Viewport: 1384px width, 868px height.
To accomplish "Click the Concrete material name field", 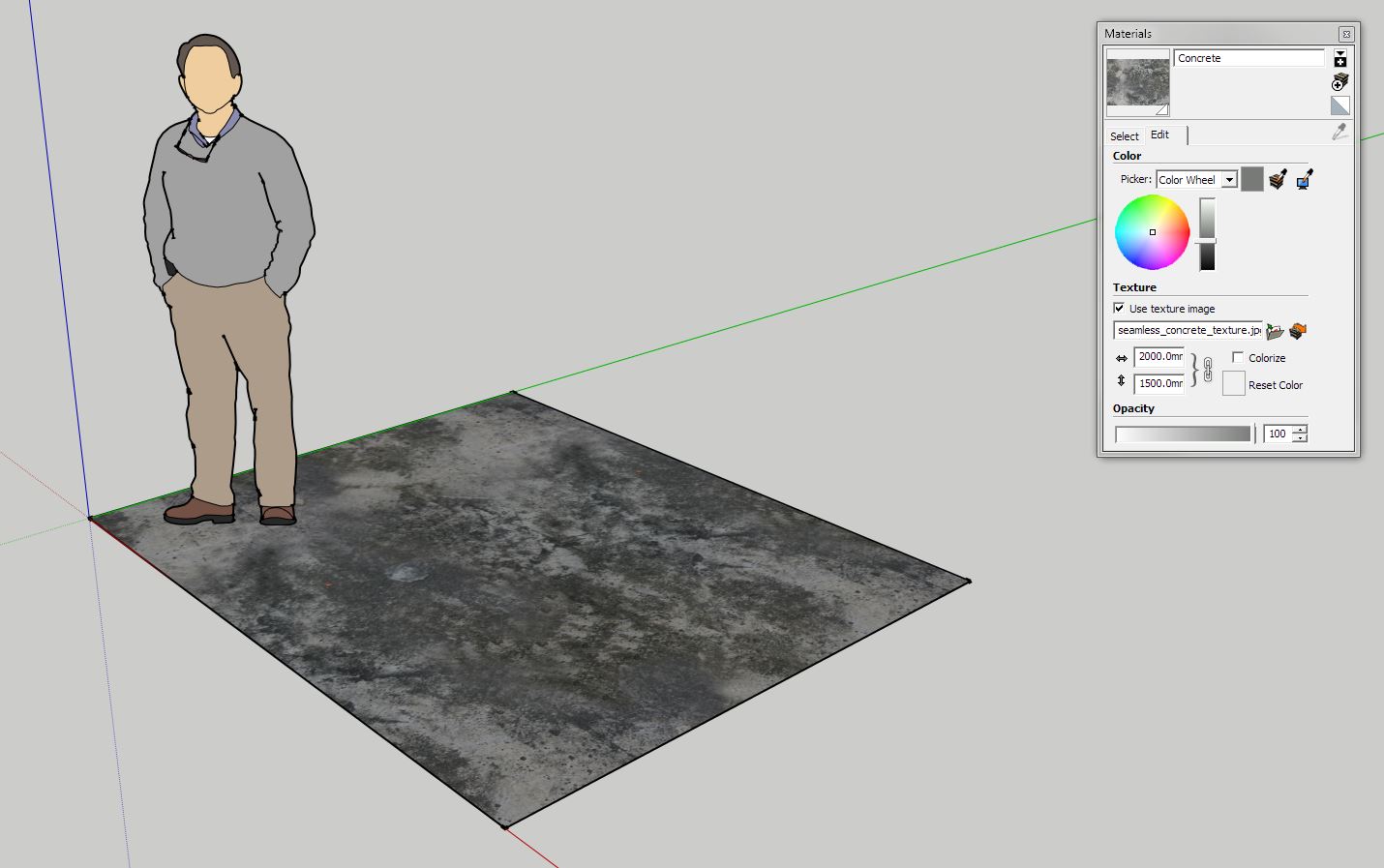I will [x=1249, y=58].
